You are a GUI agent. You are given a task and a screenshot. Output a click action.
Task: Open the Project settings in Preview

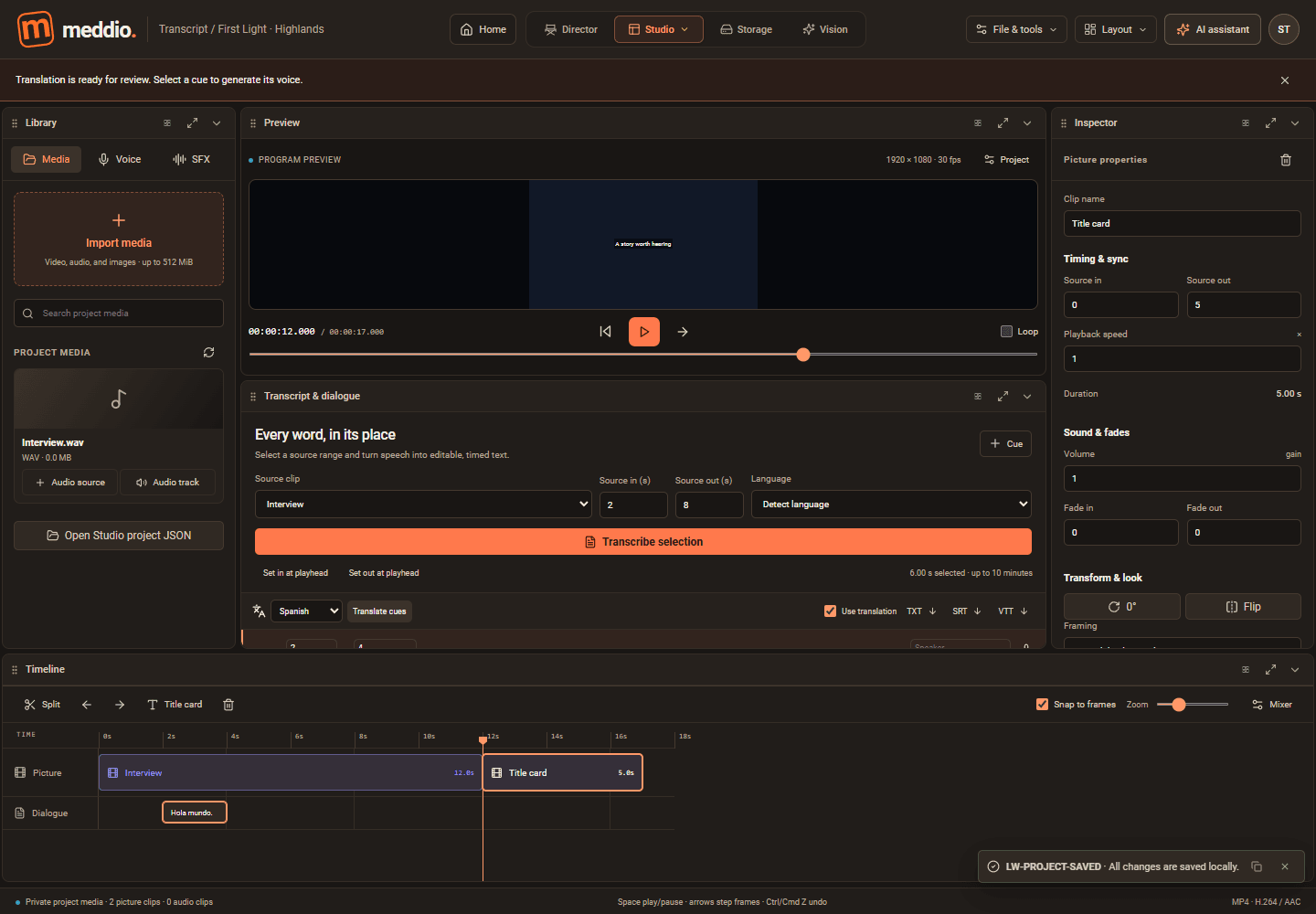click(1006, 160)
